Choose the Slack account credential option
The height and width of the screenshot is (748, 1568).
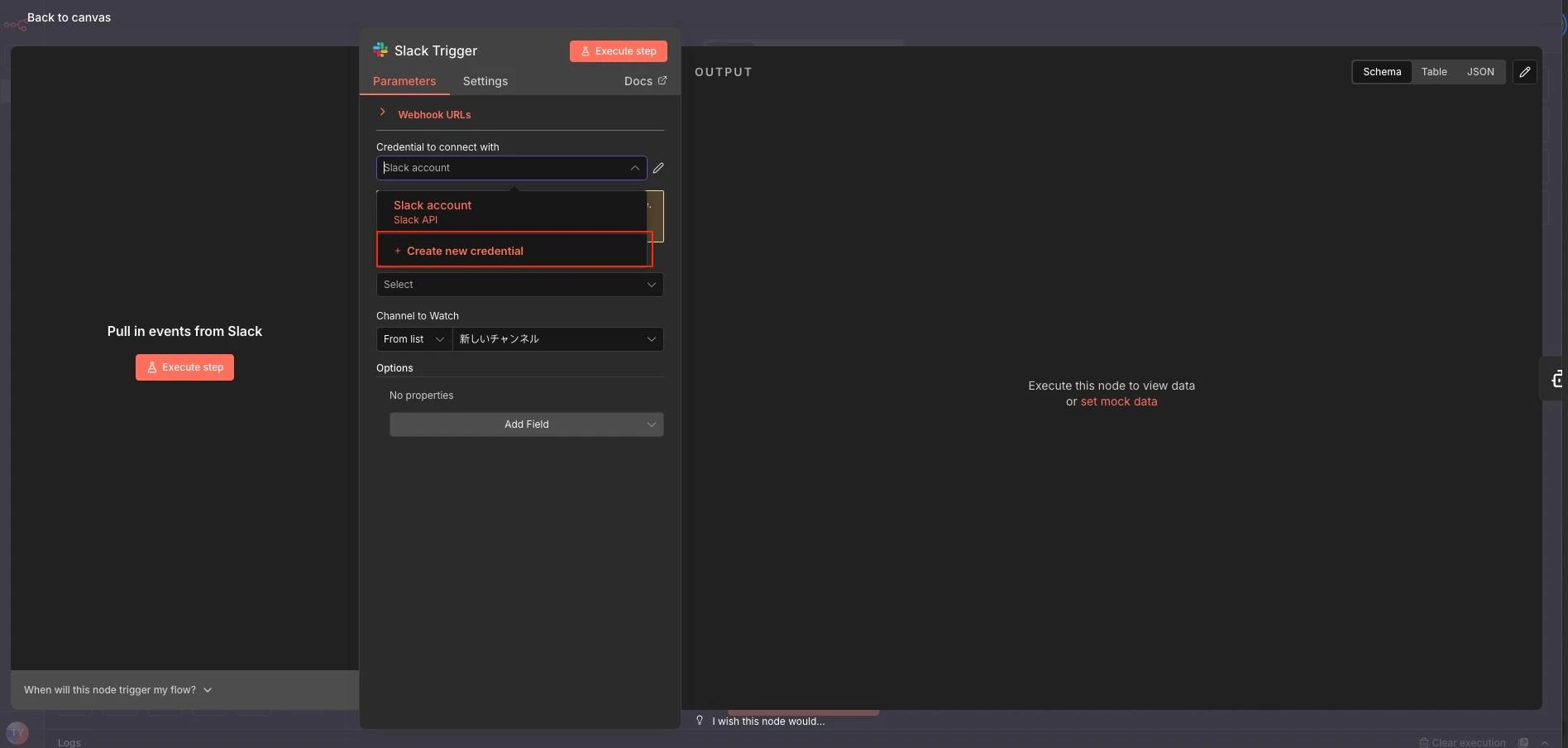511,212
